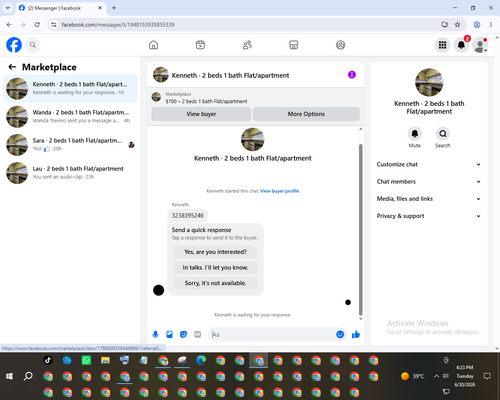Viewport: 500px width, 400px height.
Task: Open Kenneth conversation in chat list
Action: (x=70, y=89)
